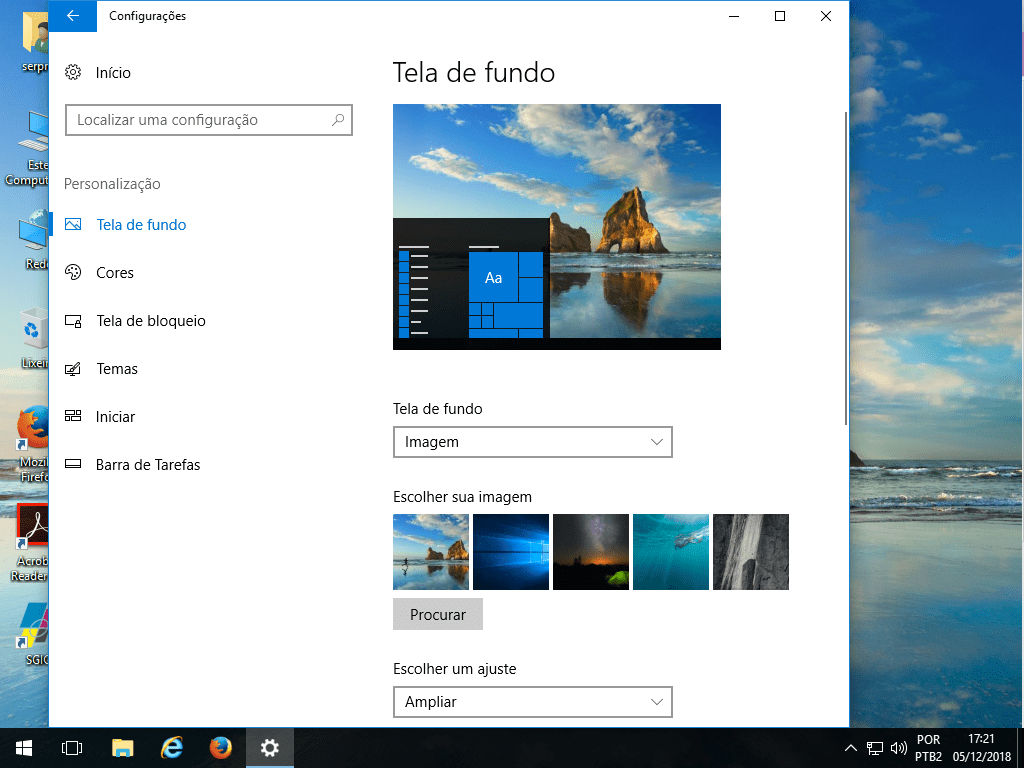Click the Localizar uma configuração field
Screen dimensions: 1024x768
coord(200,120)
